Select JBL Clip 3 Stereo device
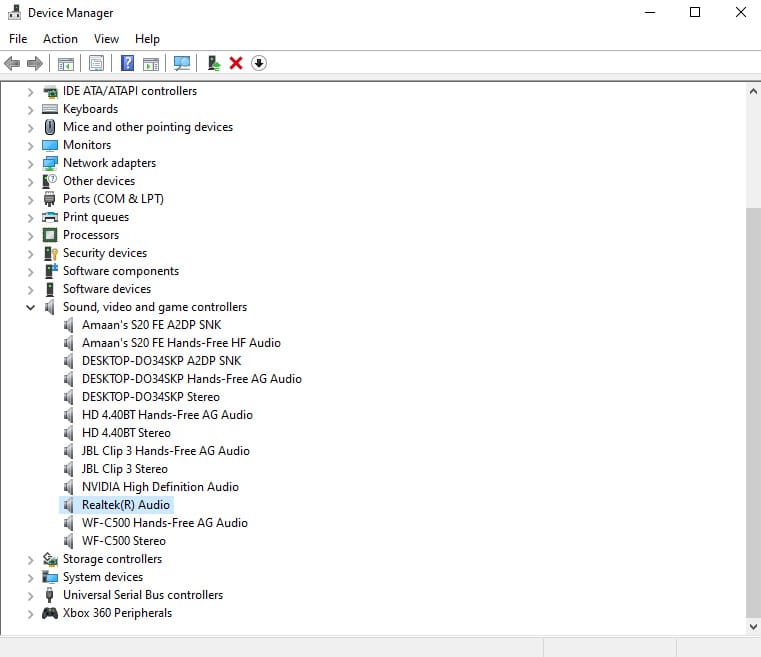The image size is (761, 657). click(x=124, y=469)
